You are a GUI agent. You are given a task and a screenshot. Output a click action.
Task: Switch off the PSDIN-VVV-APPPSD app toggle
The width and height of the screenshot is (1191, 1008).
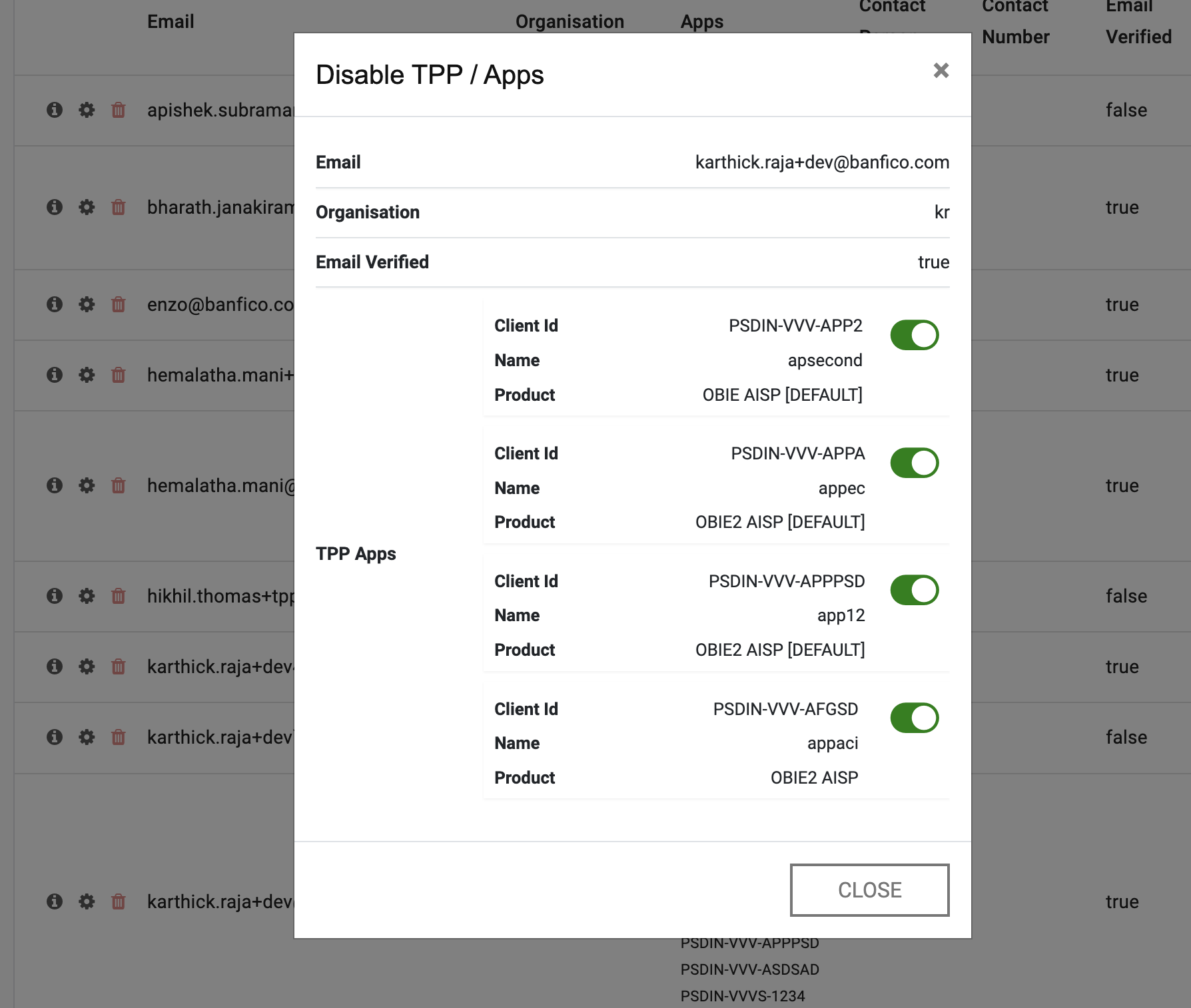pyautogui.click(x=914, y=591)
